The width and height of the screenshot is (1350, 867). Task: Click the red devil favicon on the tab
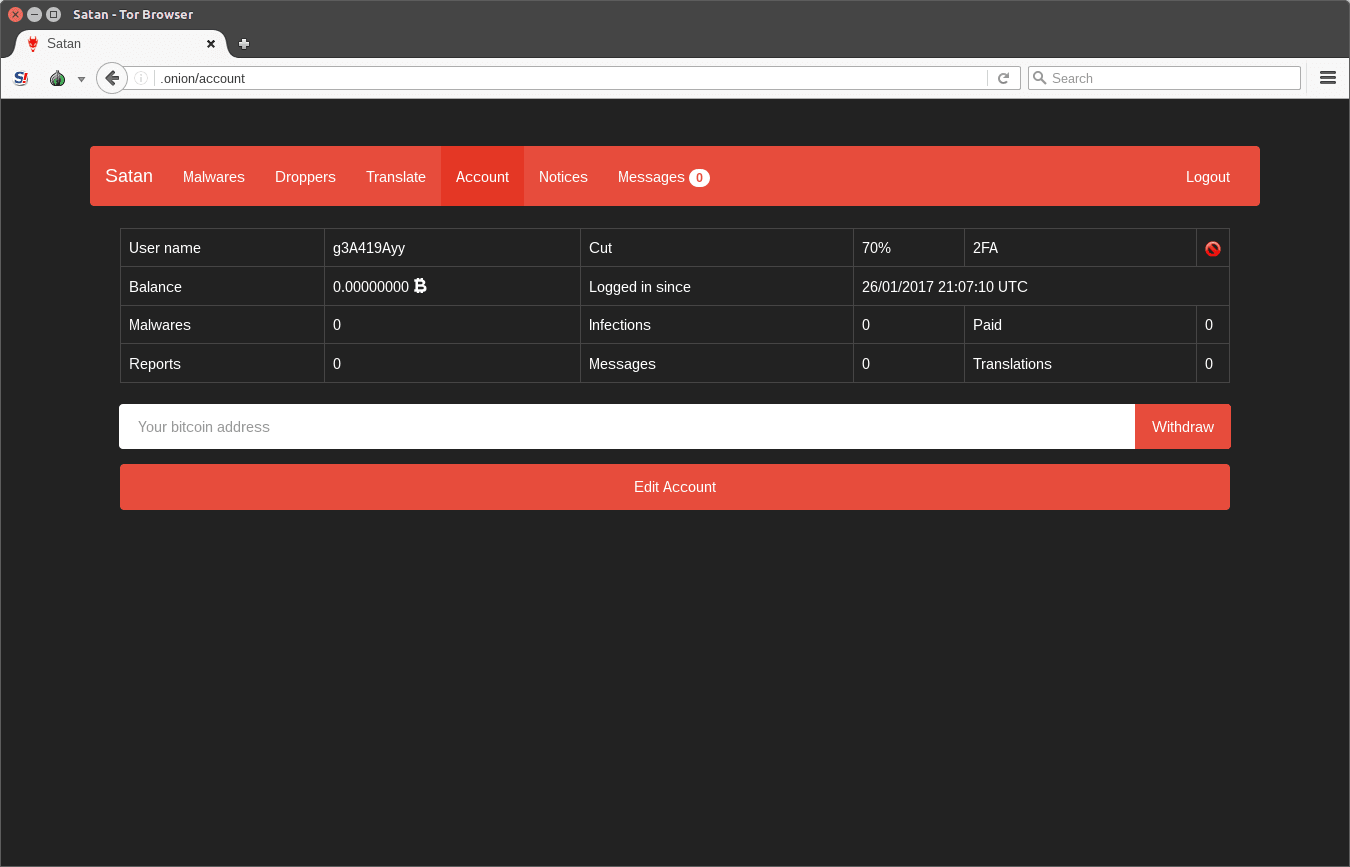(33, 44)
